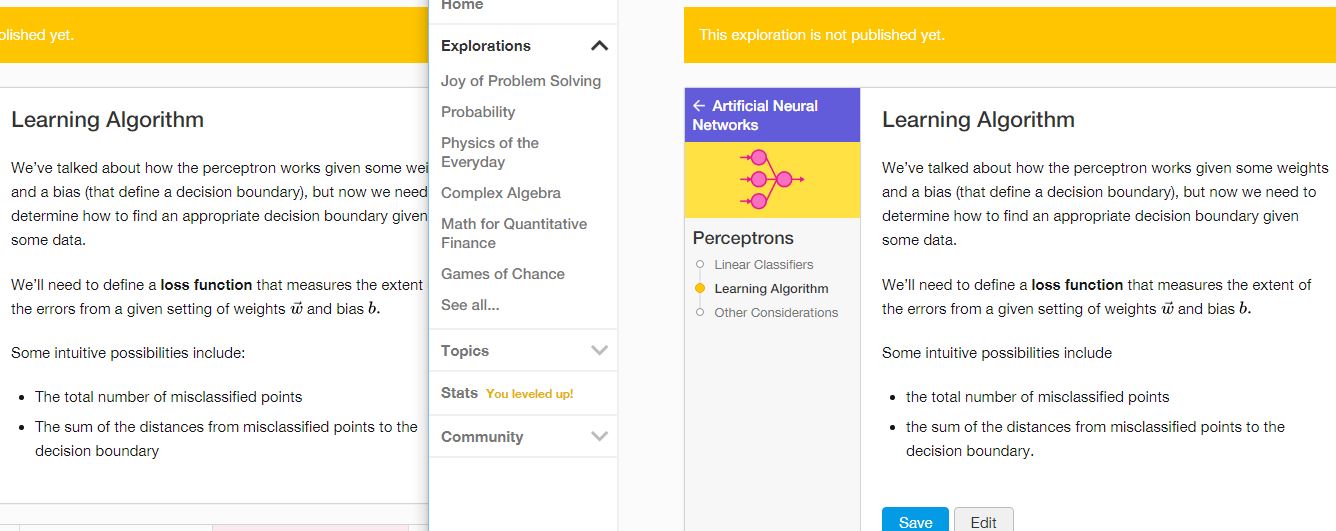Open Games of Chance exploration

503,274
